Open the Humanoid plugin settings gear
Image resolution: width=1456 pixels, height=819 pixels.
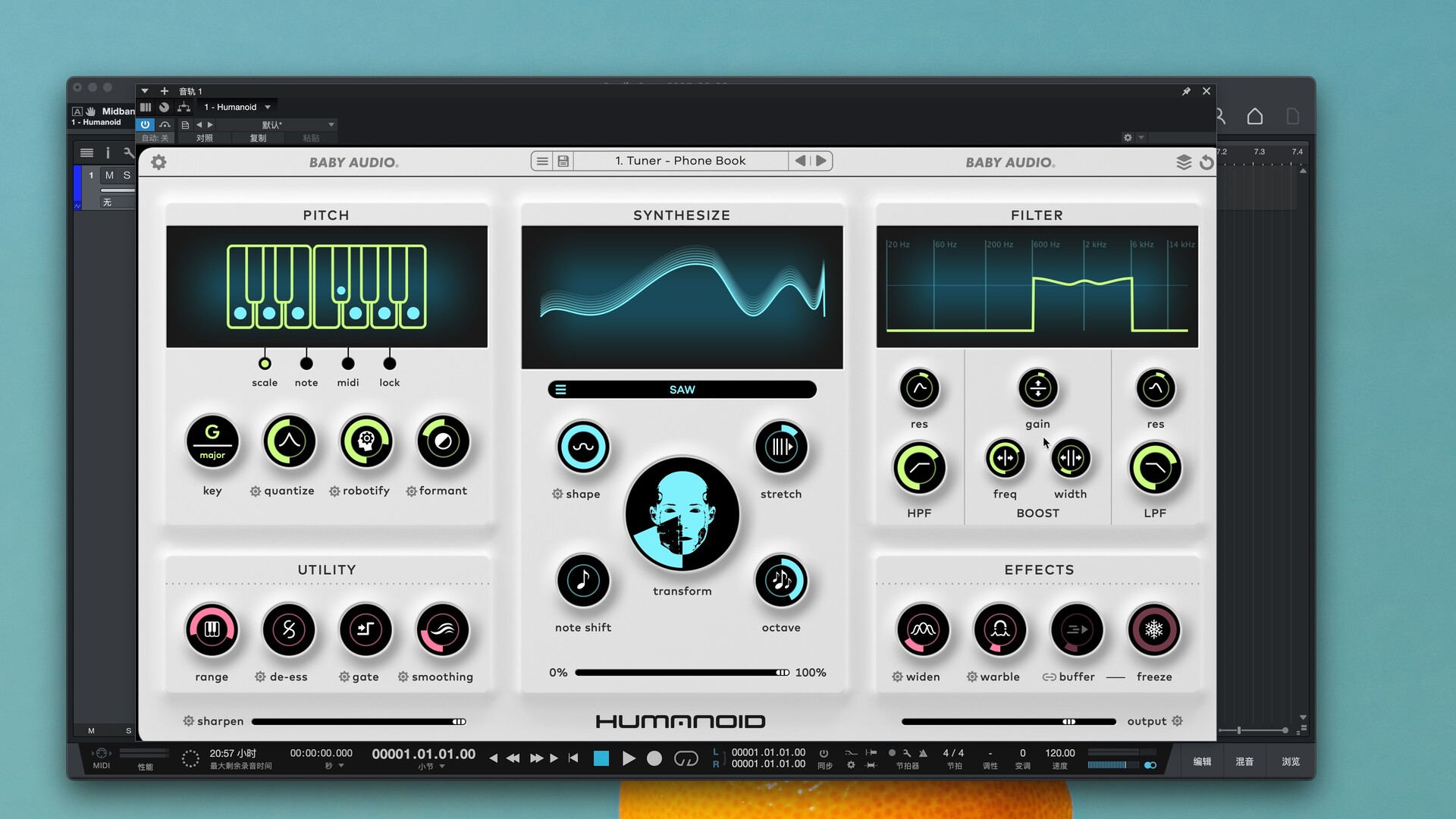click(158, 162)
